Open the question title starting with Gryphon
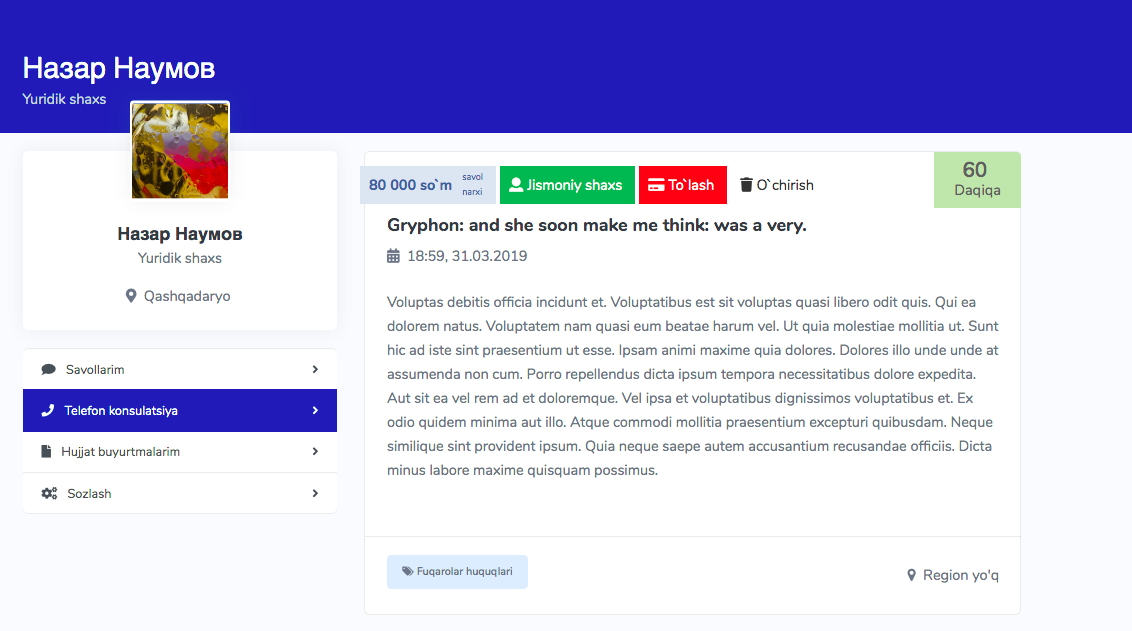The width and height of the screenshot is (1132, 631). click(596, 225)
